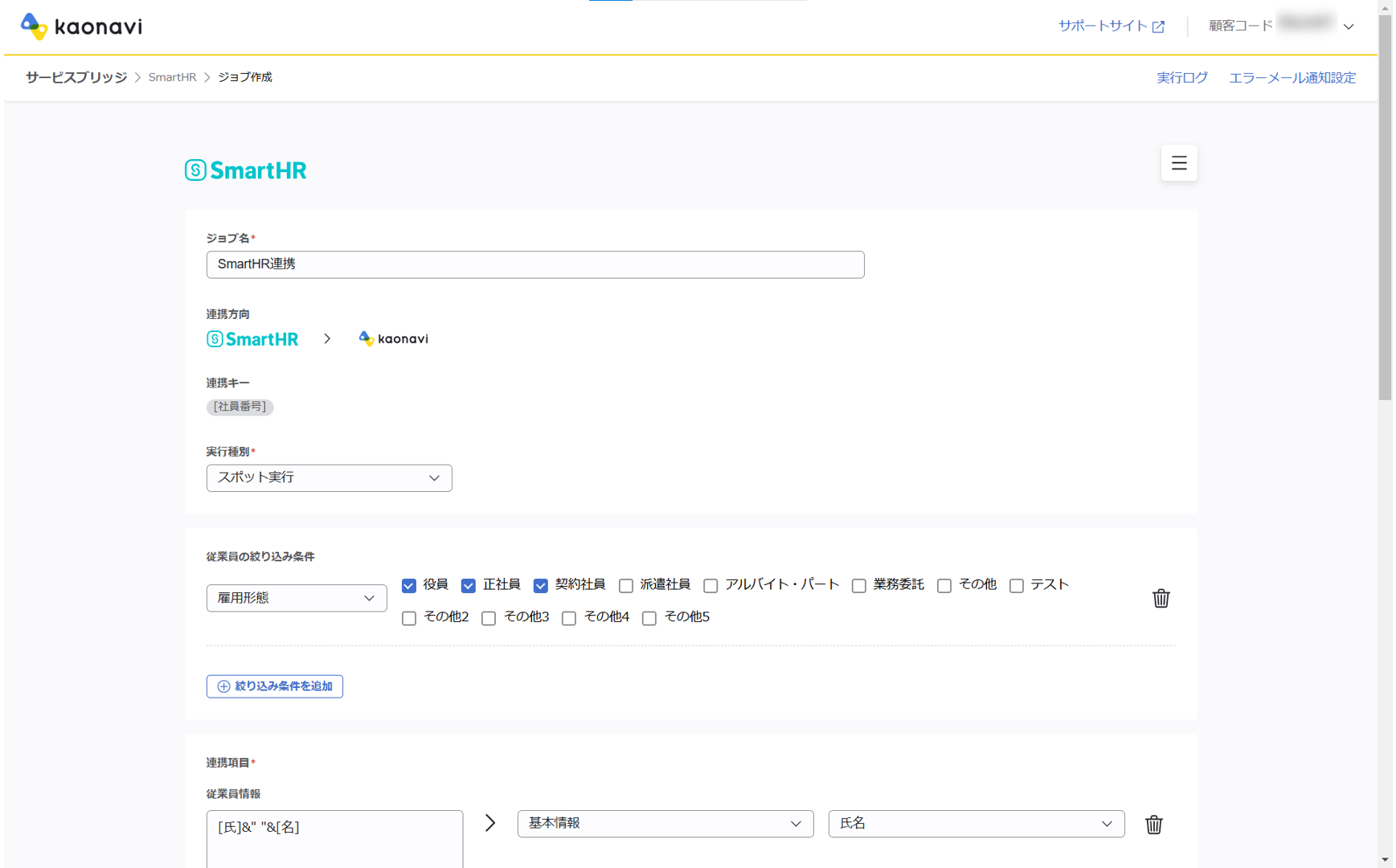Enable the その他 checkbox
The image size is (1396, 868).
[944, 586]
